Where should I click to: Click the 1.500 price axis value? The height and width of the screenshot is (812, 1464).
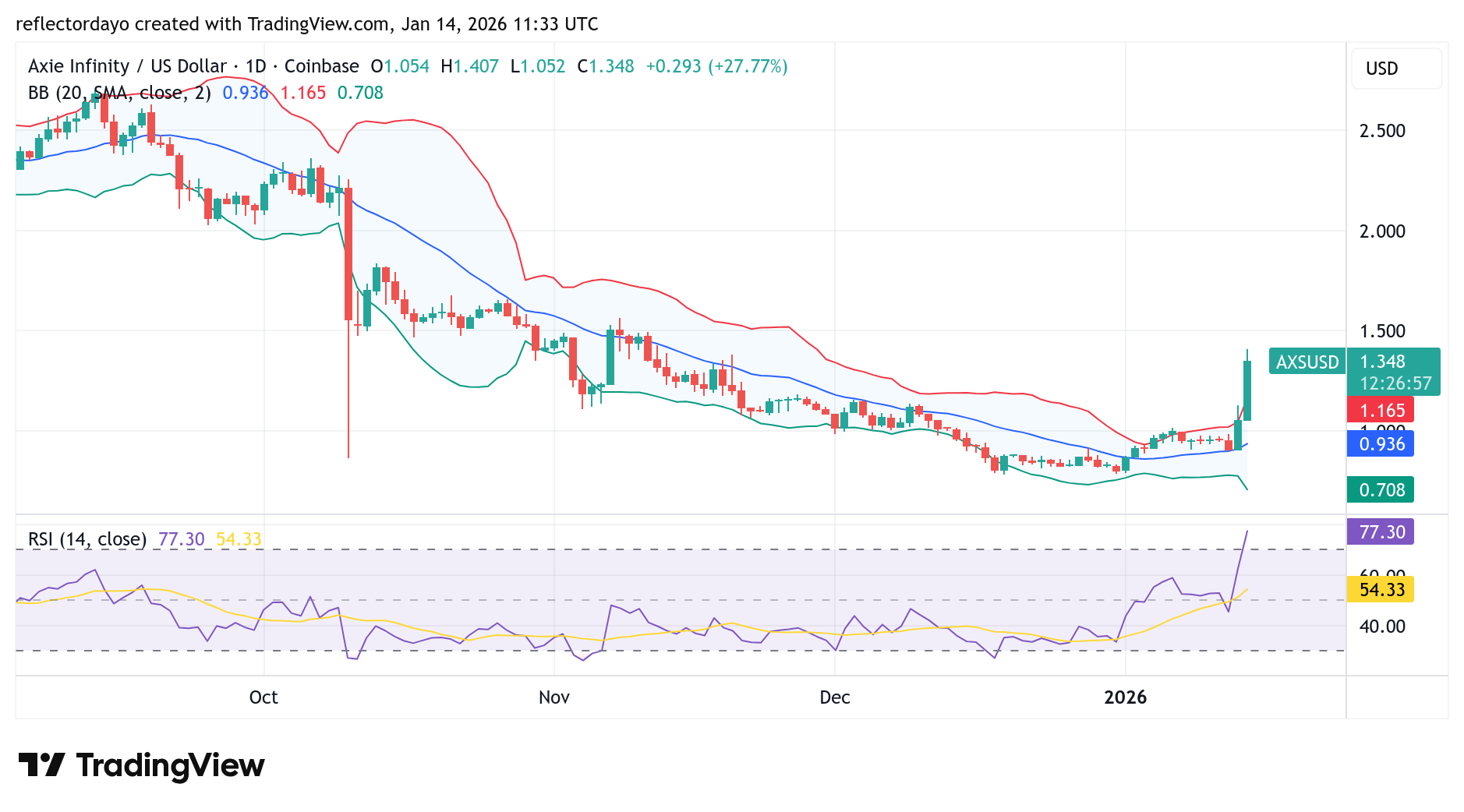click(1382, 331)
